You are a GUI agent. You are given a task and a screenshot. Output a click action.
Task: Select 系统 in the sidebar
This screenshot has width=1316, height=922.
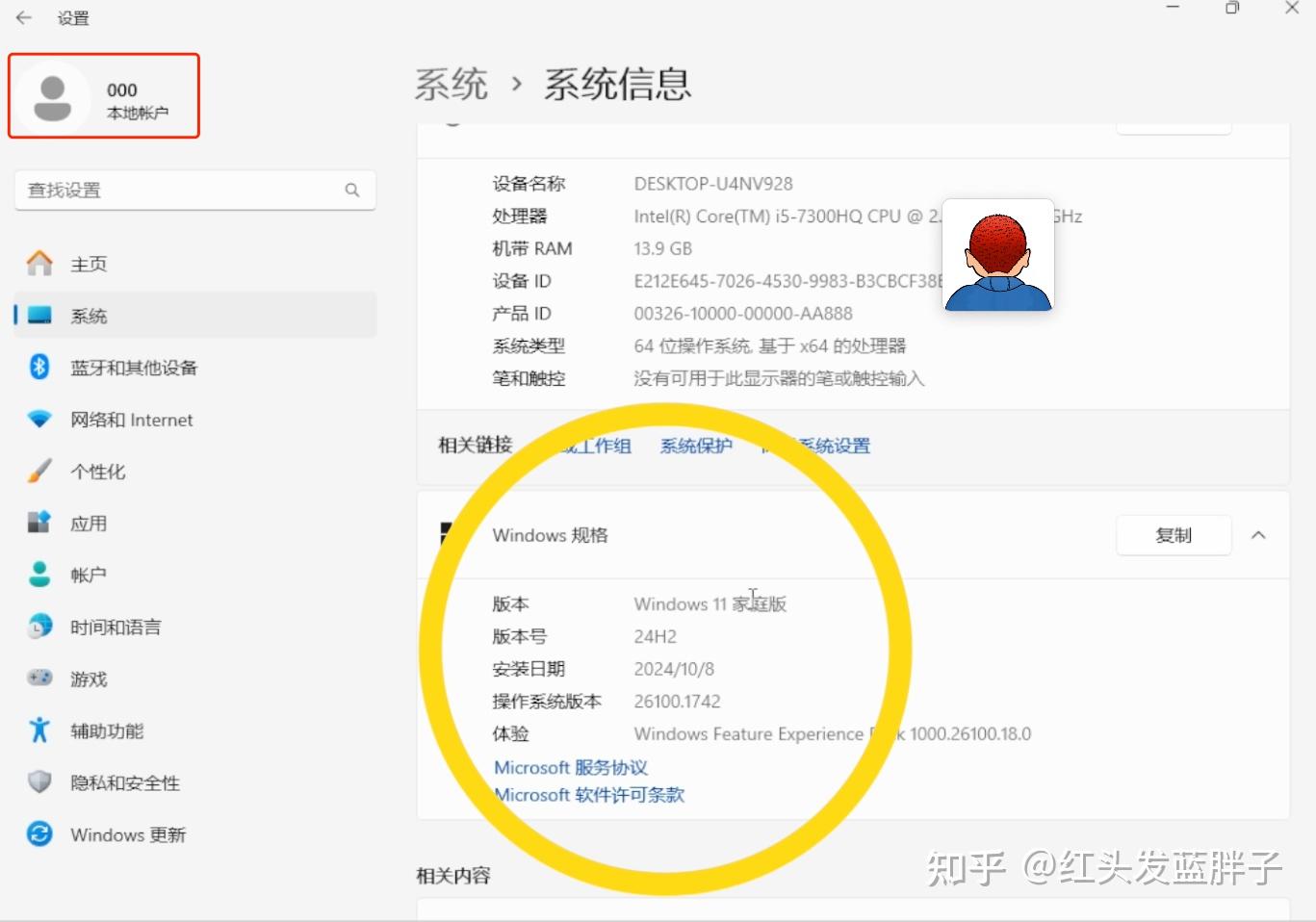195,316
